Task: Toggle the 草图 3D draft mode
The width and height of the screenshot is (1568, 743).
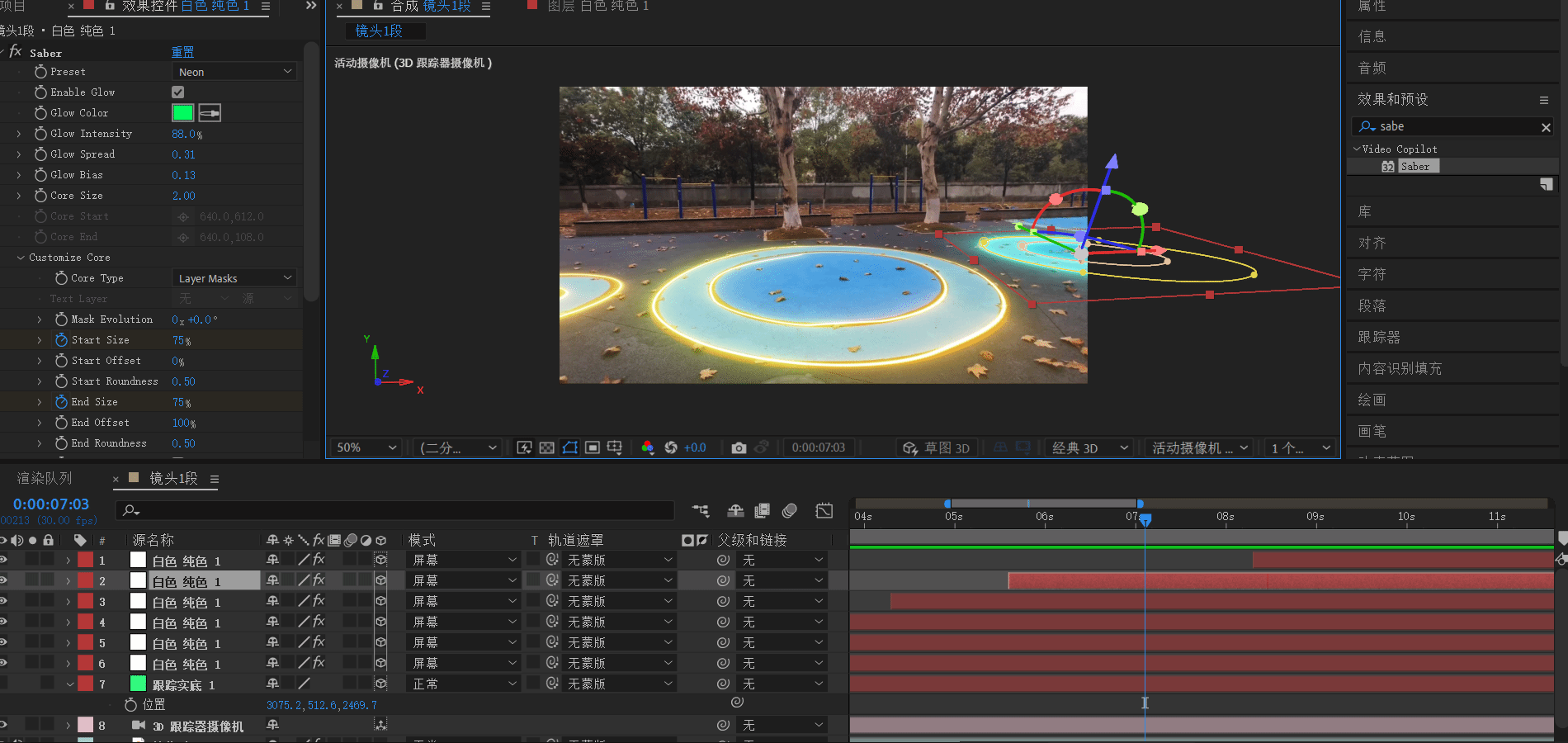Action: pos(937,447)
